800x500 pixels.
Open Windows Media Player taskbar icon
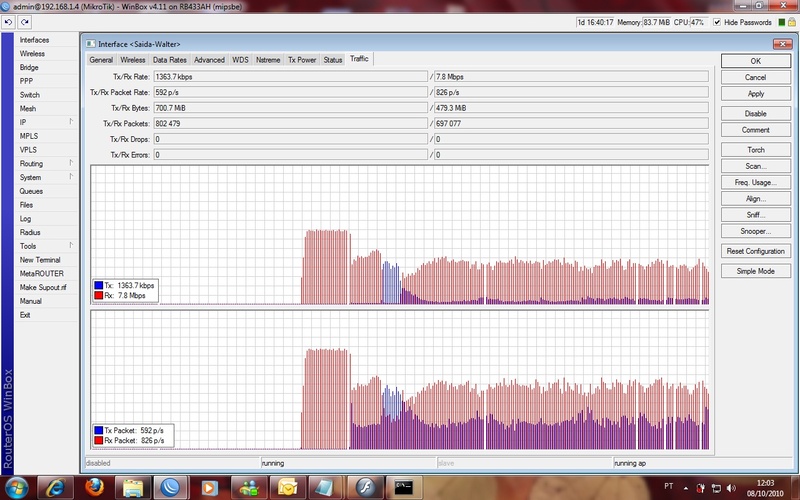coord(209,488)
